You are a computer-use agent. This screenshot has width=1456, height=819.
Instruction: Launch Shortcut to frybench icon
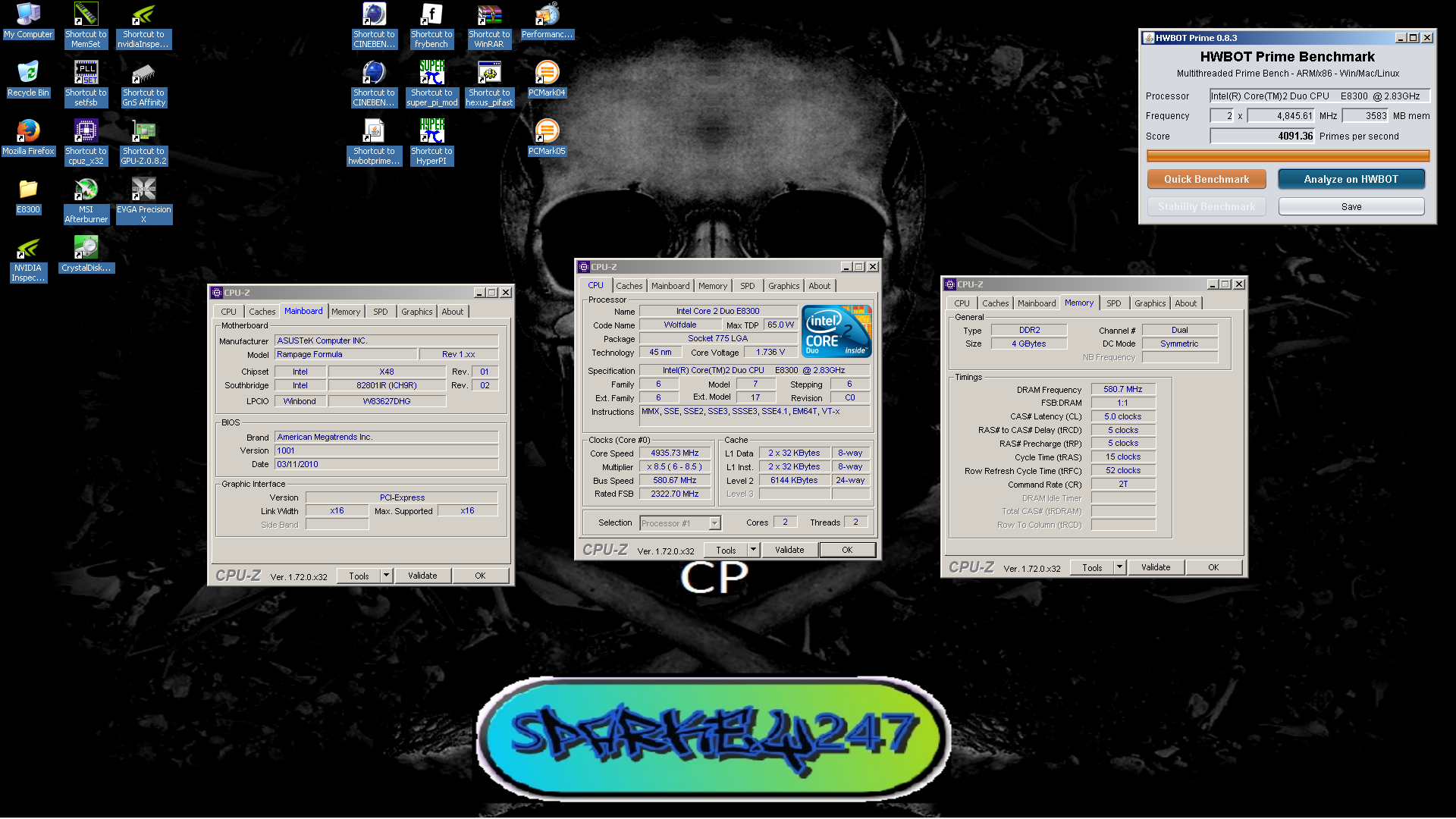tap(431, 26)
